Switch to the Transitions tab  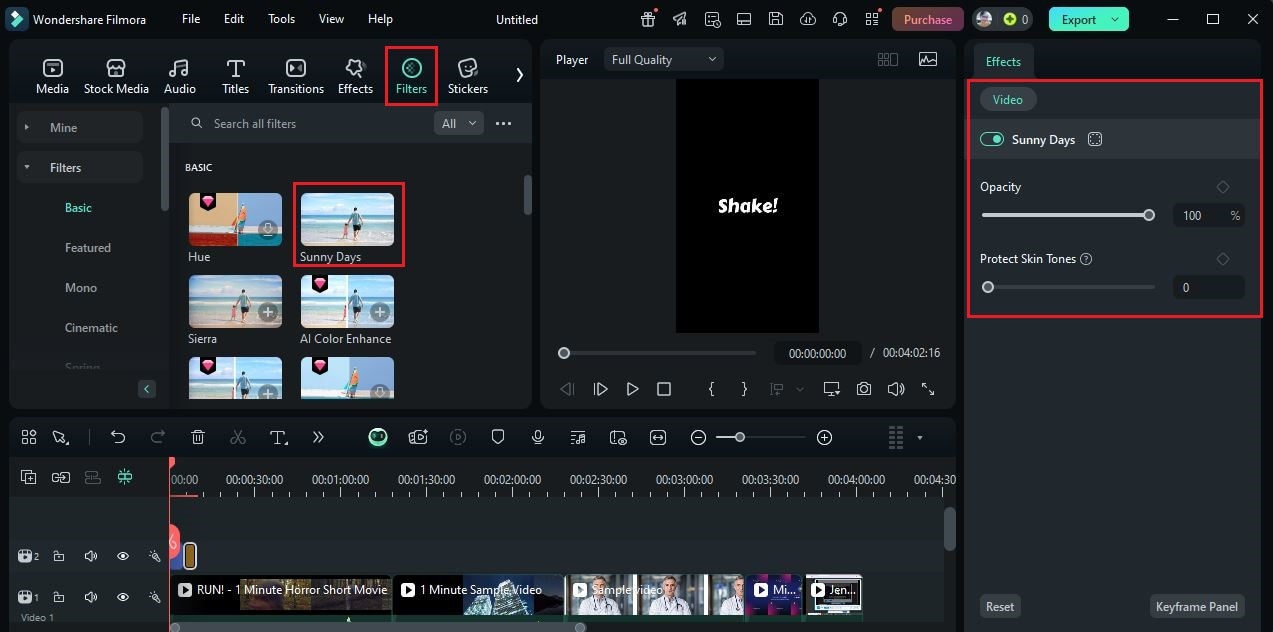(296, 76)
